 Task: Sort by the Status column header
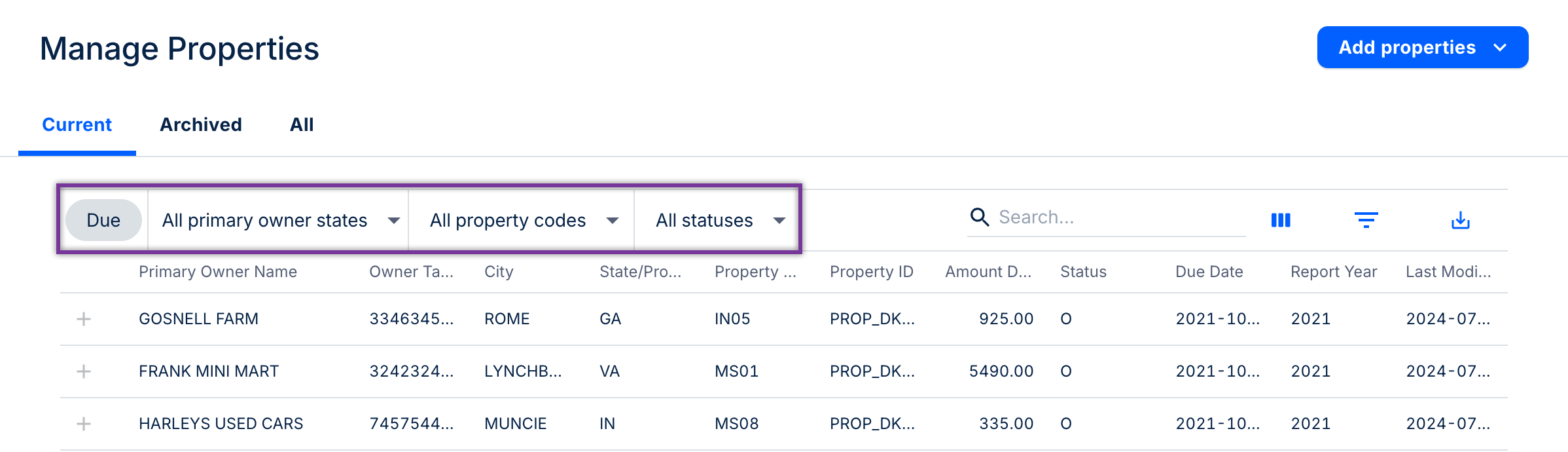coord(1083,272)
